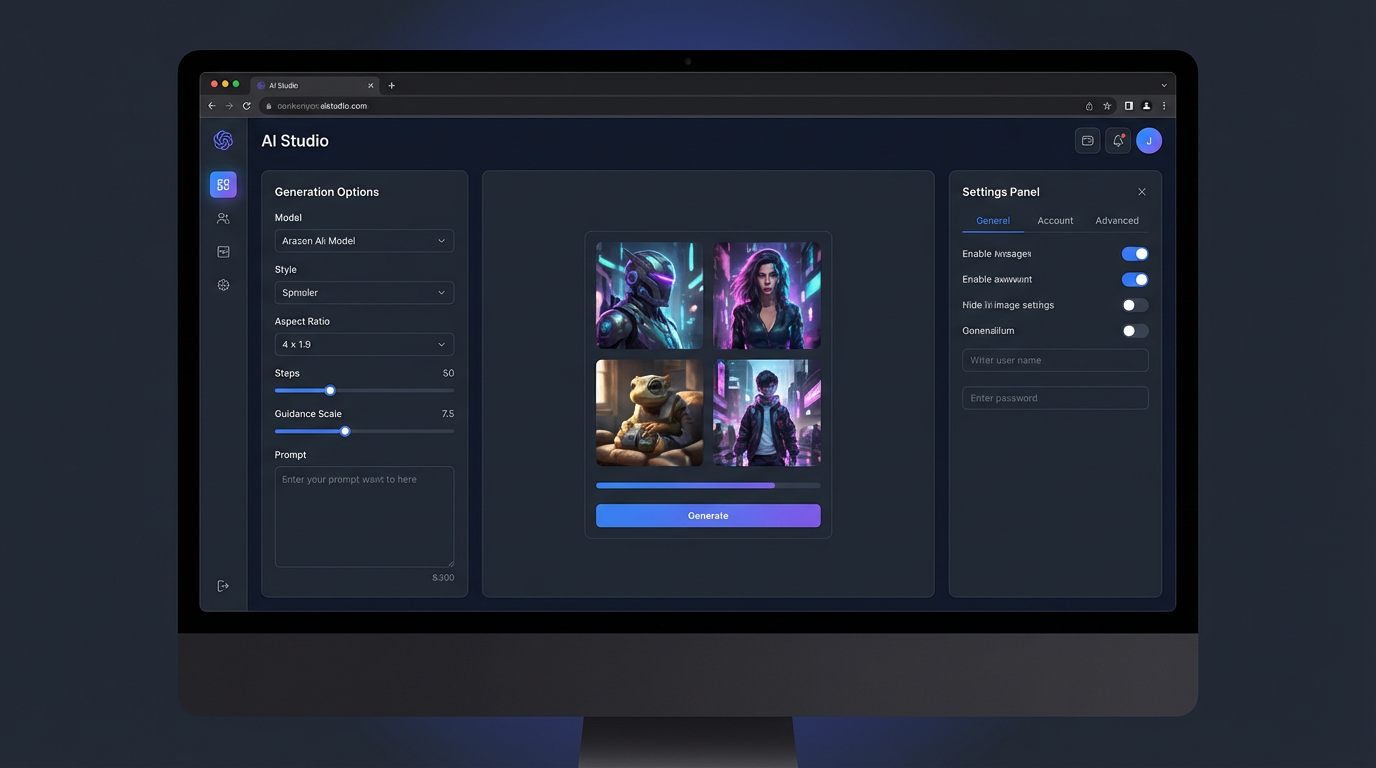Expand the Style dropdown

364,292
